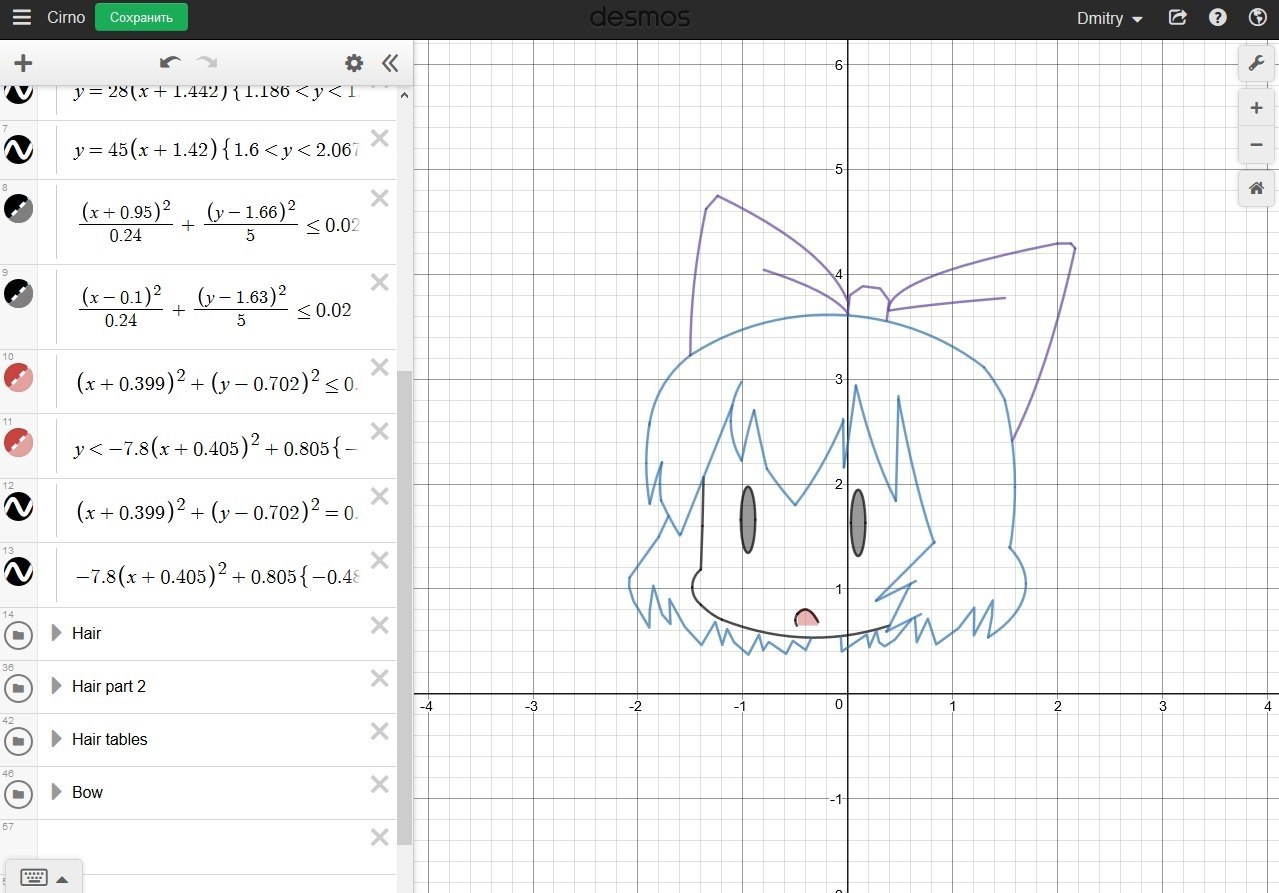The height and width of the screenshot is (893, 1279).
Task: Toggle visibility of Hair tables folder
Action: 19,741
